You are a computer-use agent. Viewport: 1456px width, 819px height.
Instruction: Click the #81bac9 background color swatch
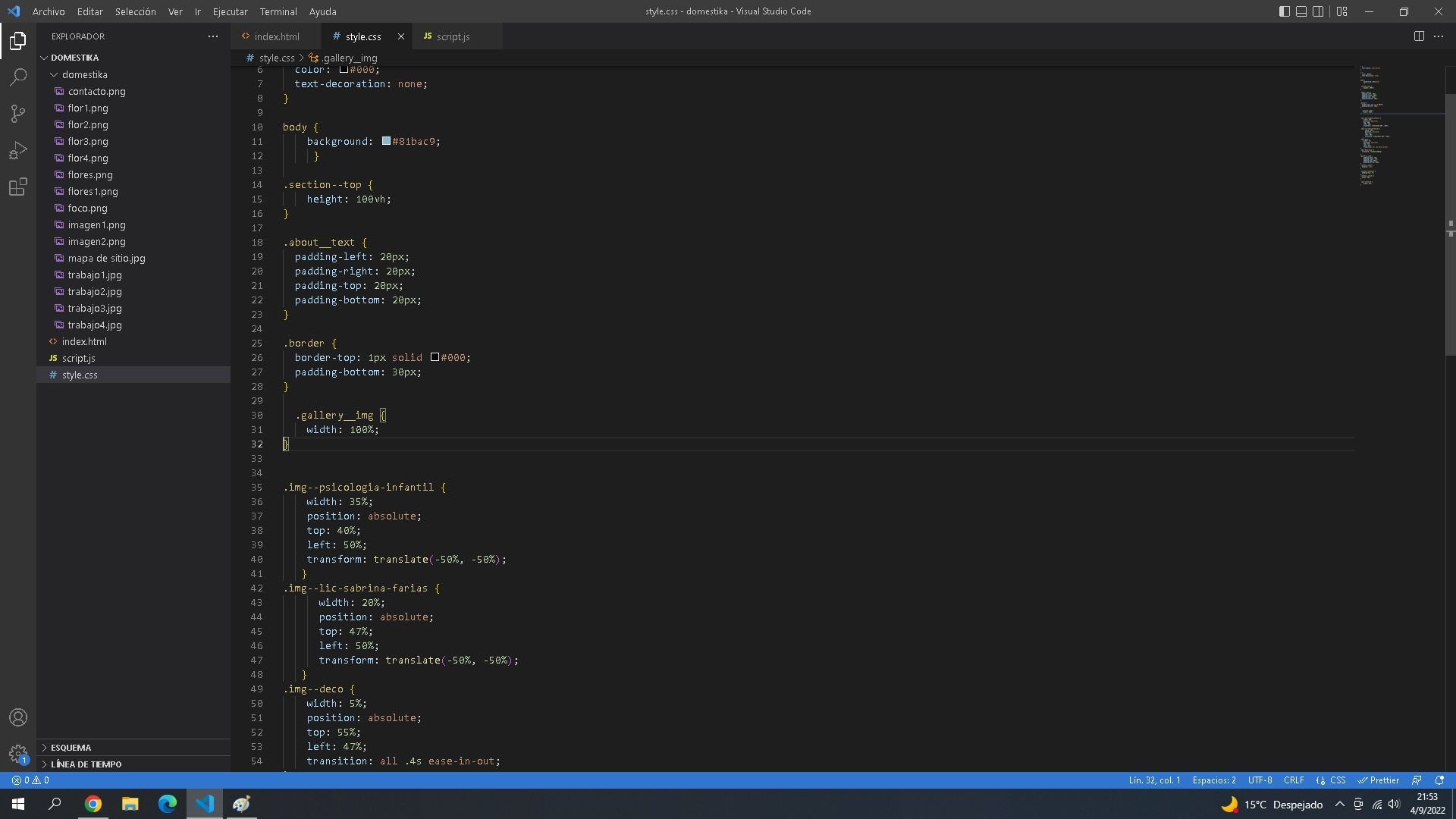pyautogui.click(x=386, y=141)
